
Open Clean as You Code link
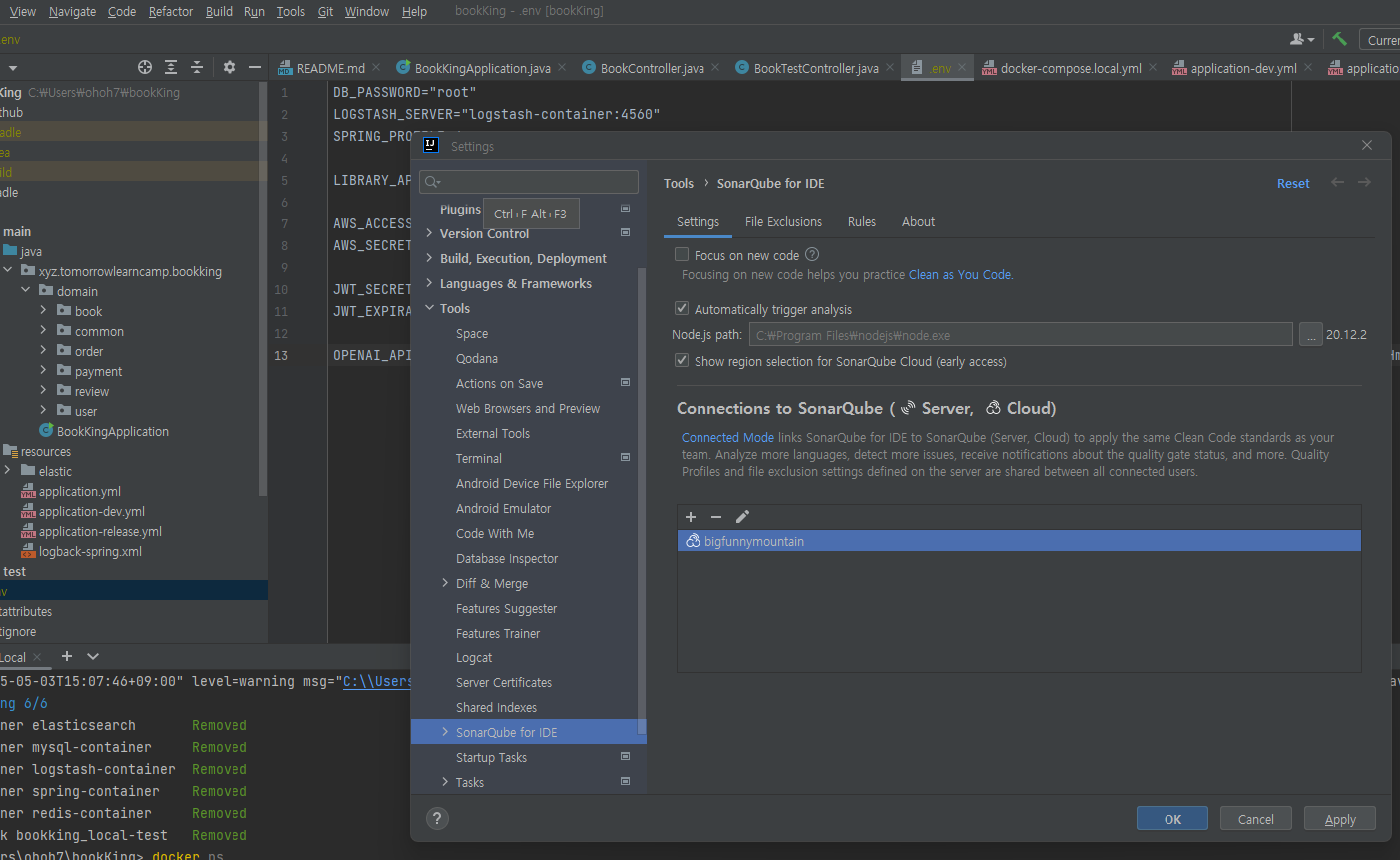click(960, 275)
